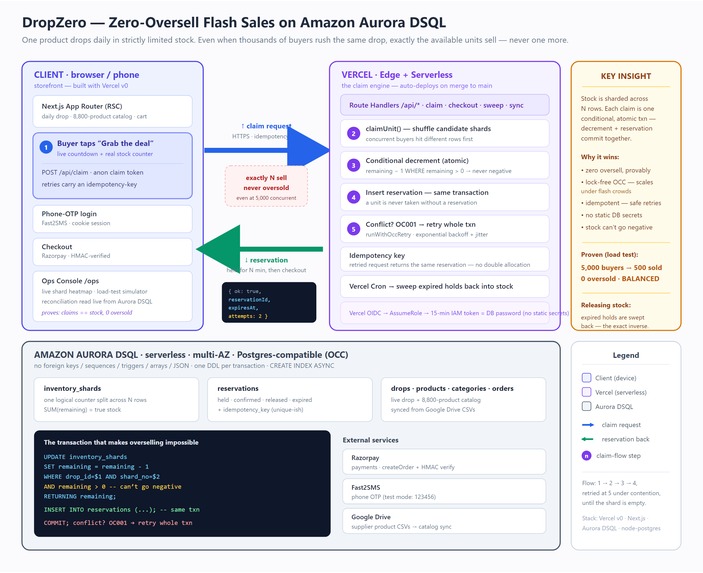Click "5,000 buyers → 500 sold" line
This screenshot has width=703, height=573.
point(621,268)
